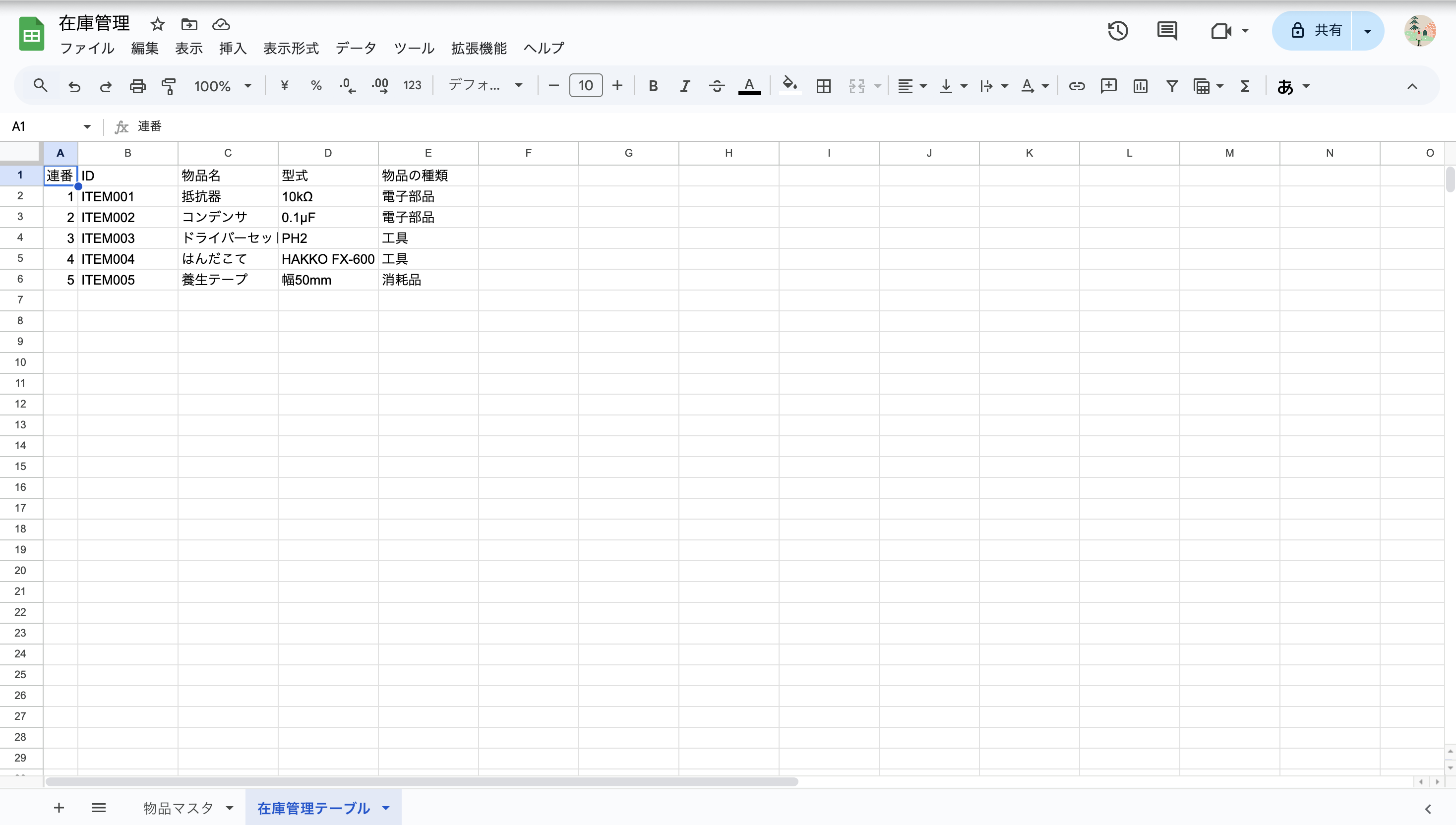Toggle bold formatting
The height and width of the screenshot is (825, 1456).
pyautogui.click(x=653, y=86)
